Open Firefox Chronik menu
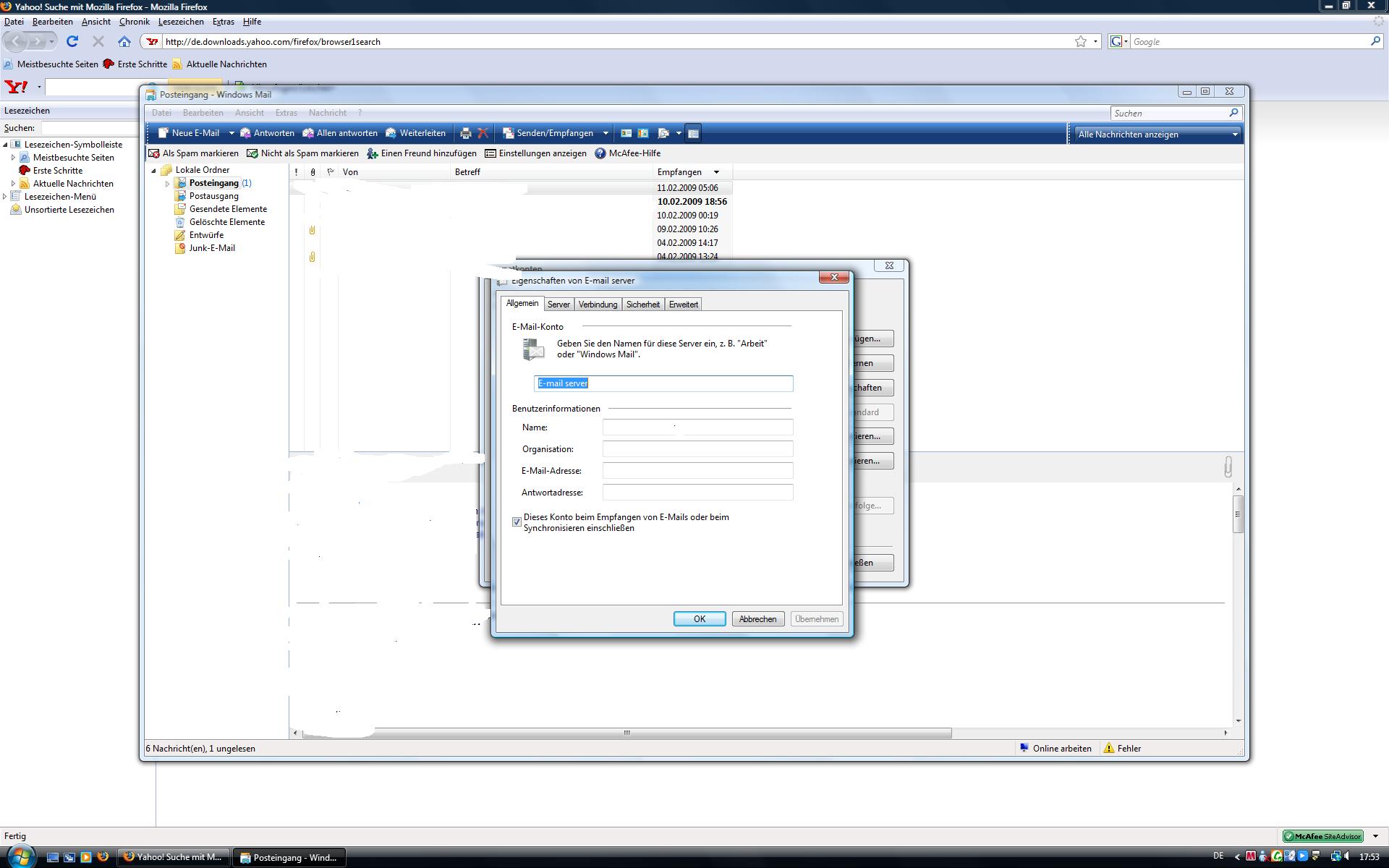Image resolution: width=1389 pixels, height=868 pixels. click(x=135, y=22)
